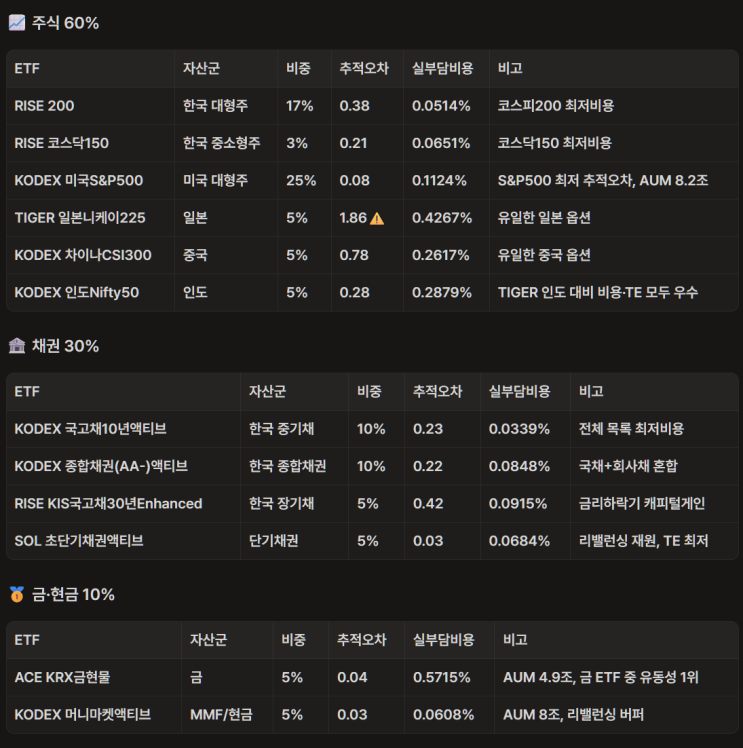Click the 한국 중기채 asset class cell
Screen dimensions: 743x748
click(281, 429)
